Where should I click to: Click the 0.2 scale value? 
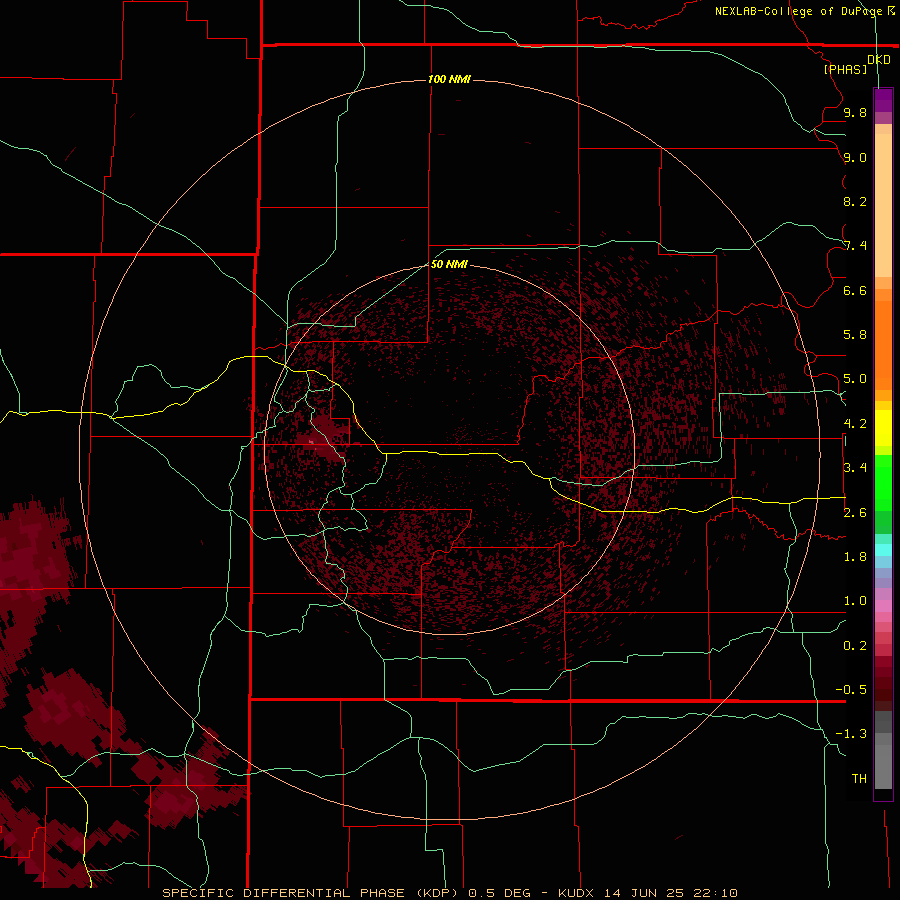(x=855, y=646)
